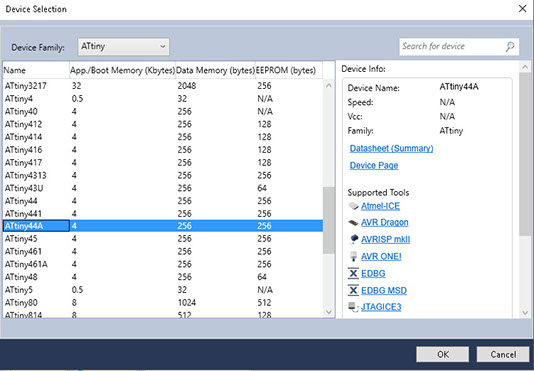This screenshot has width=534, height=371.
Task: Click EEPROM value 64 in ATtiny48 row
Action: click(262, 277)
